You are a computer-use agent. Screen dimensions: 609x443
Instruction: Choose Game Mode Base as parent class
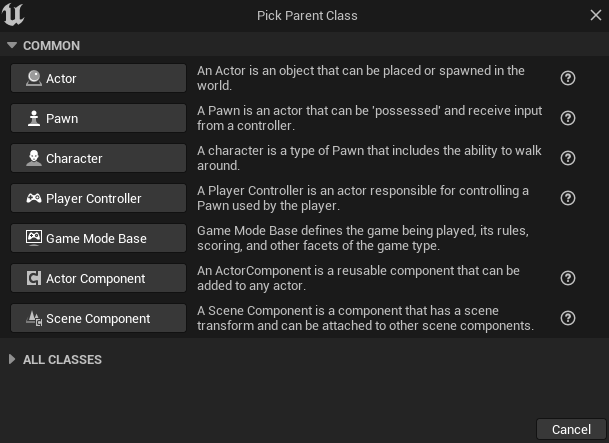(98, 238)
